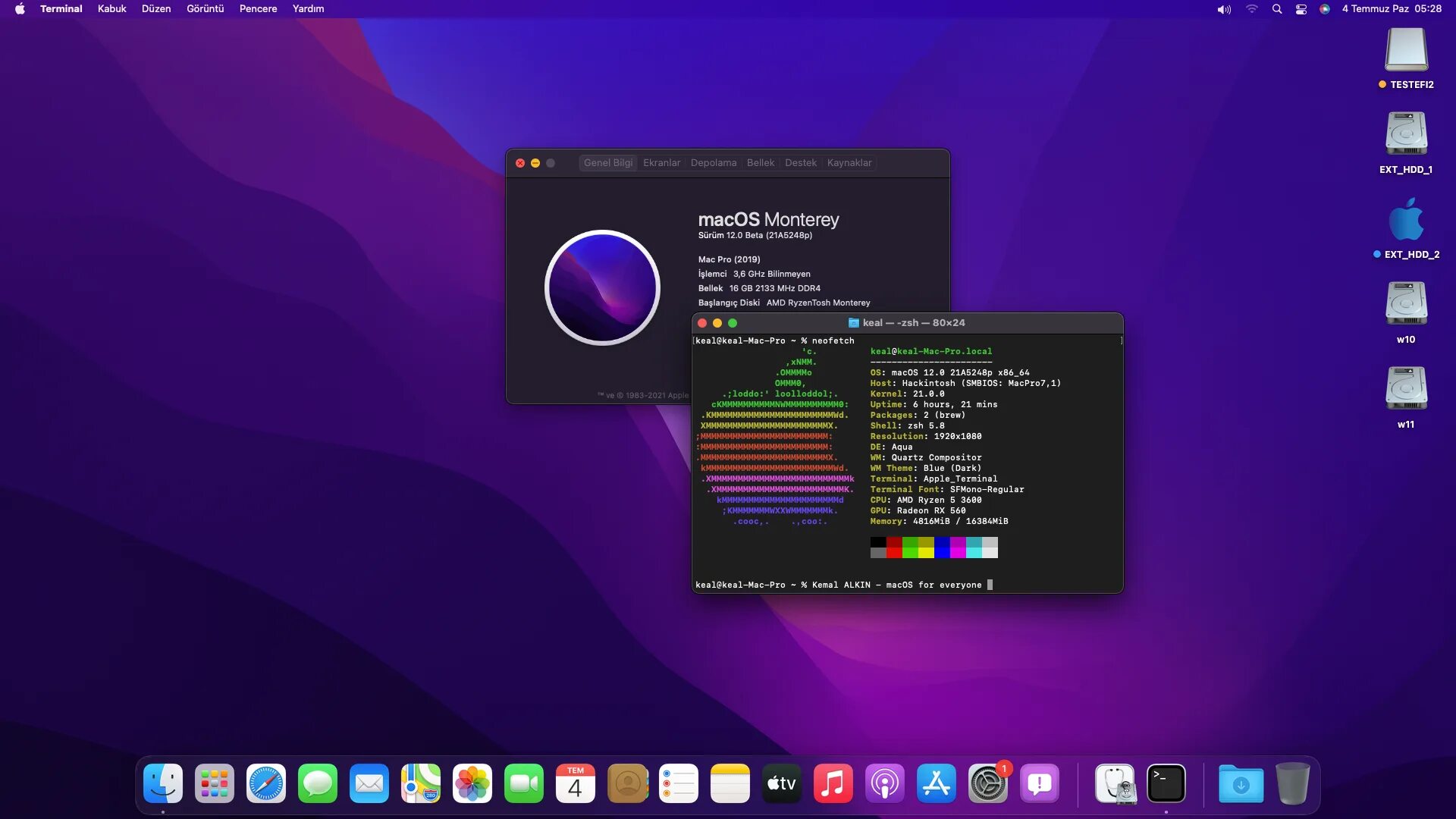The width and height of the screenshot is (1456, 819).
Task: Open Spotlight search from the menu bar
Action: click(1277, 9)
